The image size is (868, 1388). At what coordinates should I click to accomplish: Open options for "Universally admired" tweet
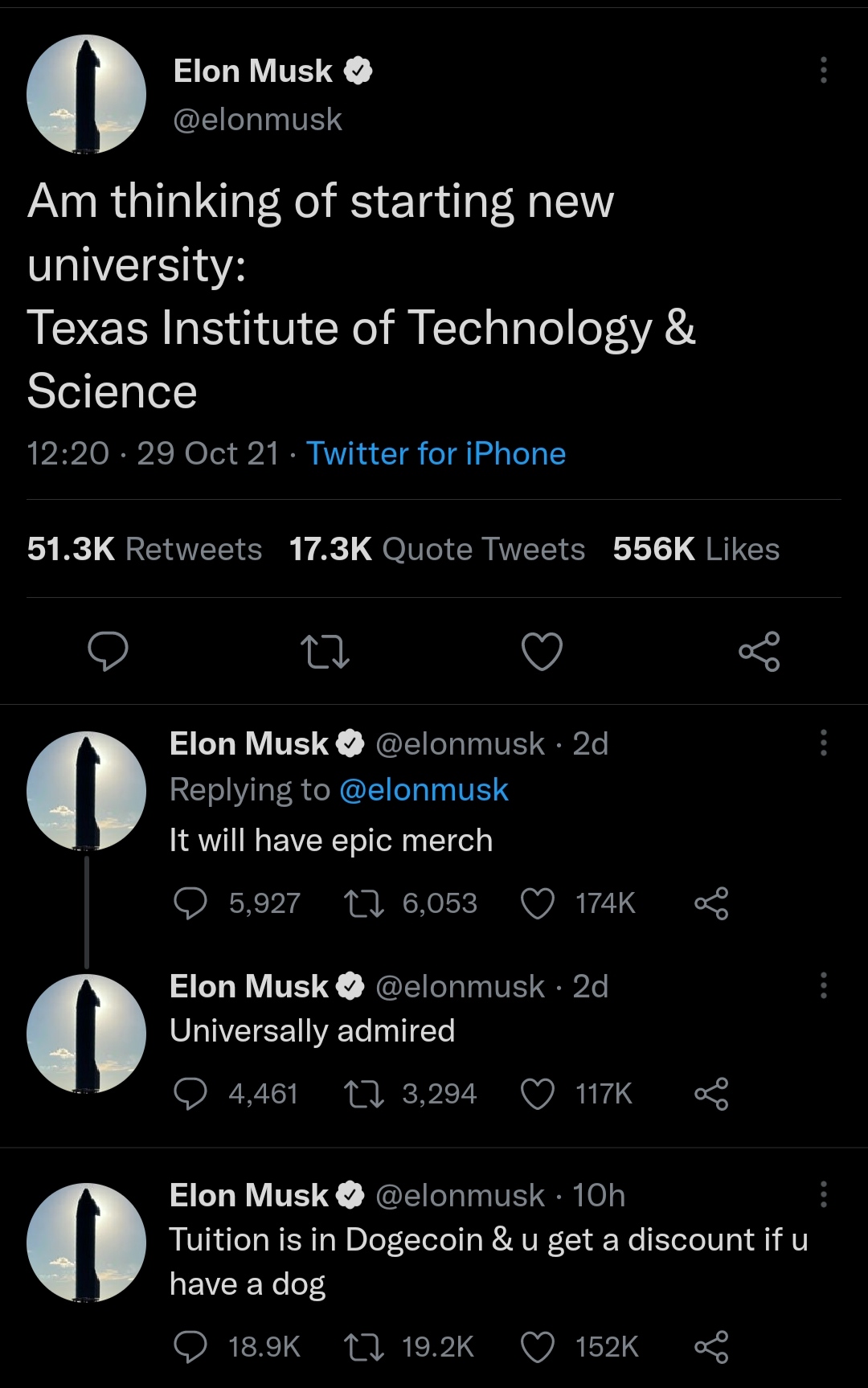[x=823, y=985]
